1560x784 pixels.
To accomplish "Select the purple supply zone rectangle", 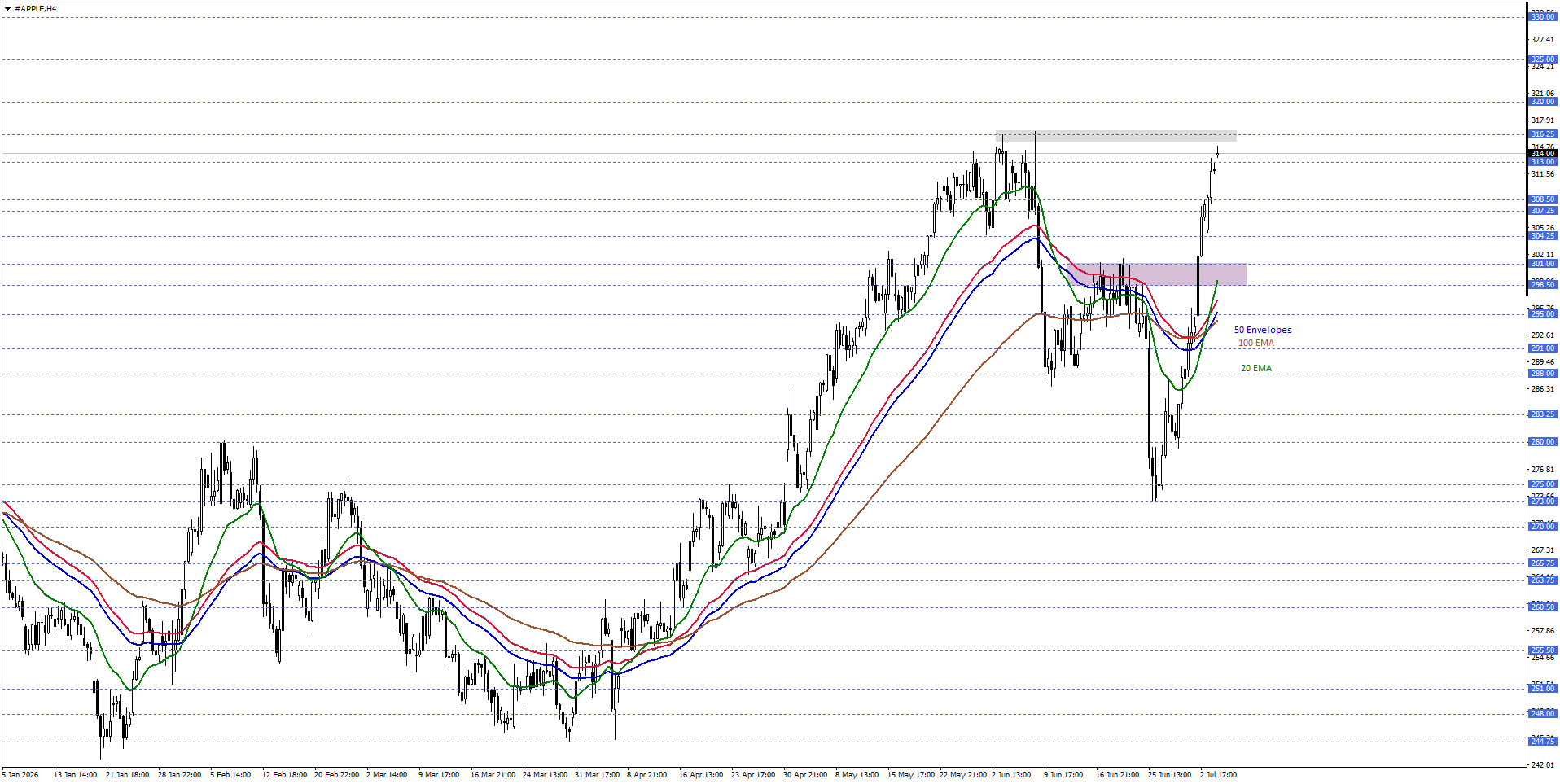I will coord(1158,274).
